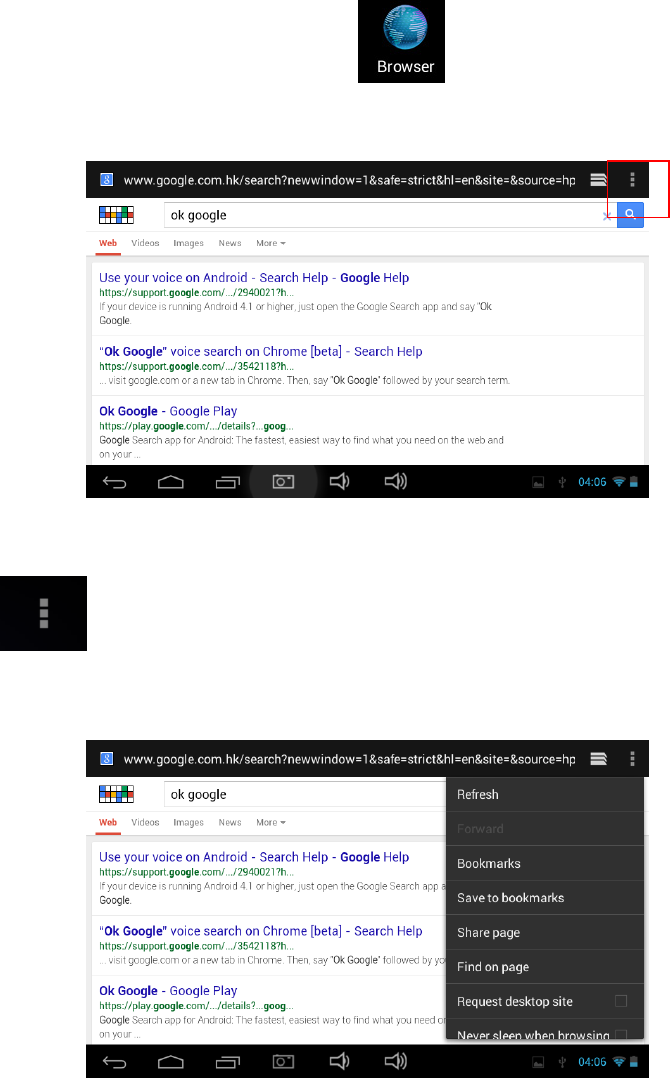Focus 'ok google' search field in menu-open screenshot
This screenshot has height=1078, width=670.
pos(305,794)
